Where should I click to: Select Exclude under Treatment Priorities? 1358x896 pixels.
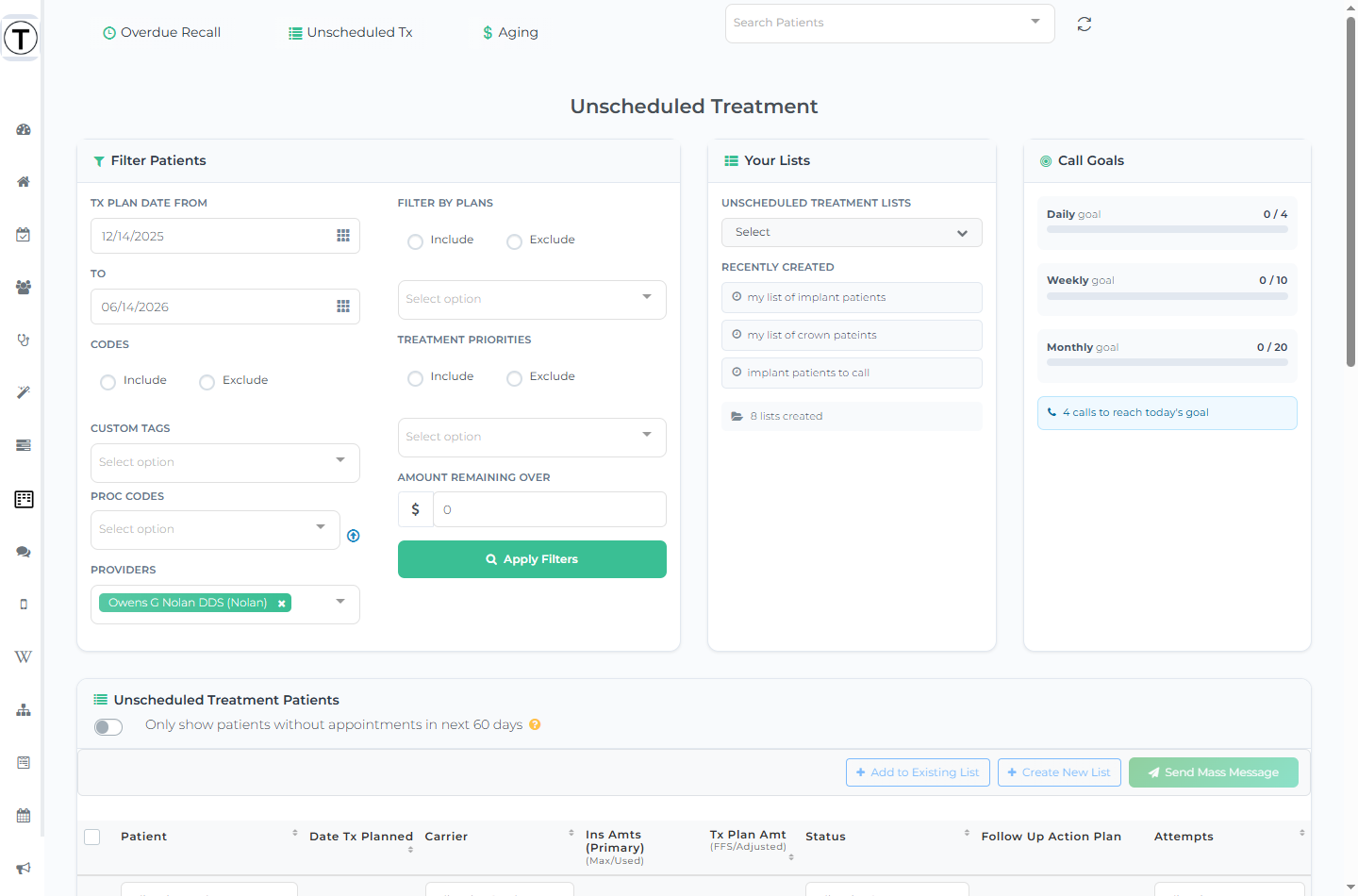pyautogui.click(x=514, y=378)
